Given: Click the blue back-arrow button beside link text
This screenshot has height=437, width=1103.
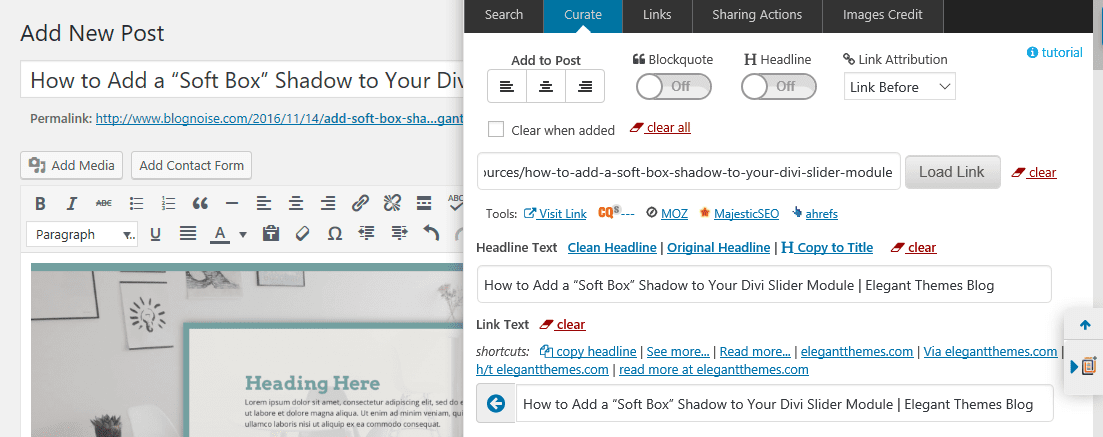Looking at the screenshot, I should tap(496, 403).
